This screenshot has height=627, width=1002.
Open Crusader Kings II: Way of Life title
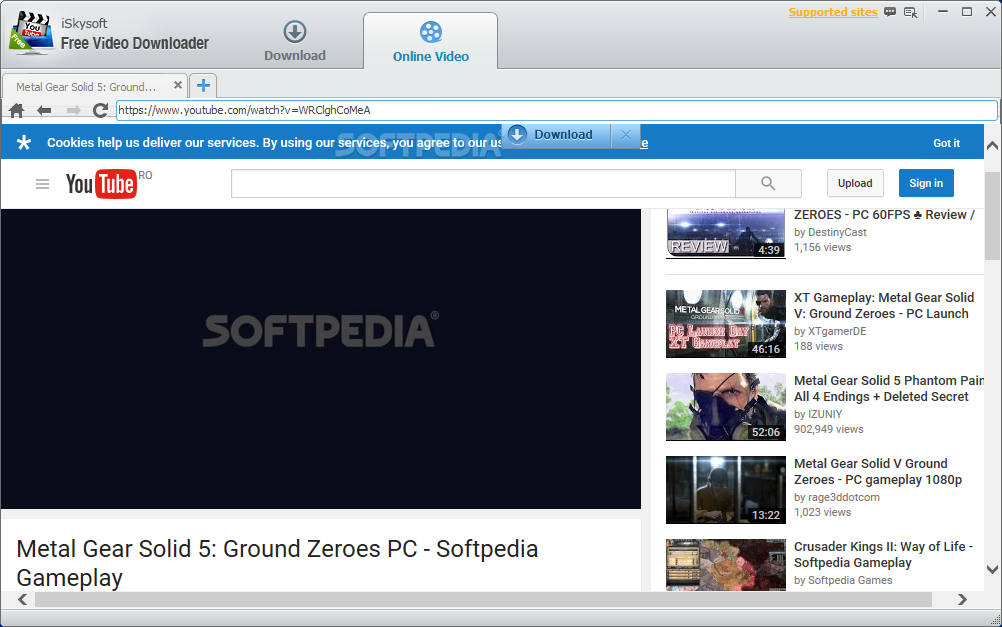point(883,555)
